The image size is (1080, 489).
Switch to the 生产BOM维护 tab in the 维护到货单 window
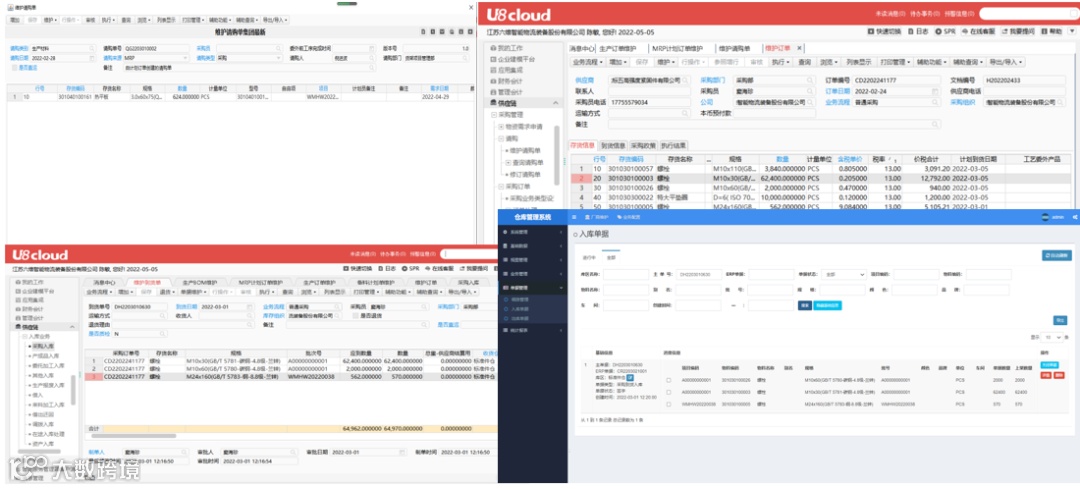199,282
